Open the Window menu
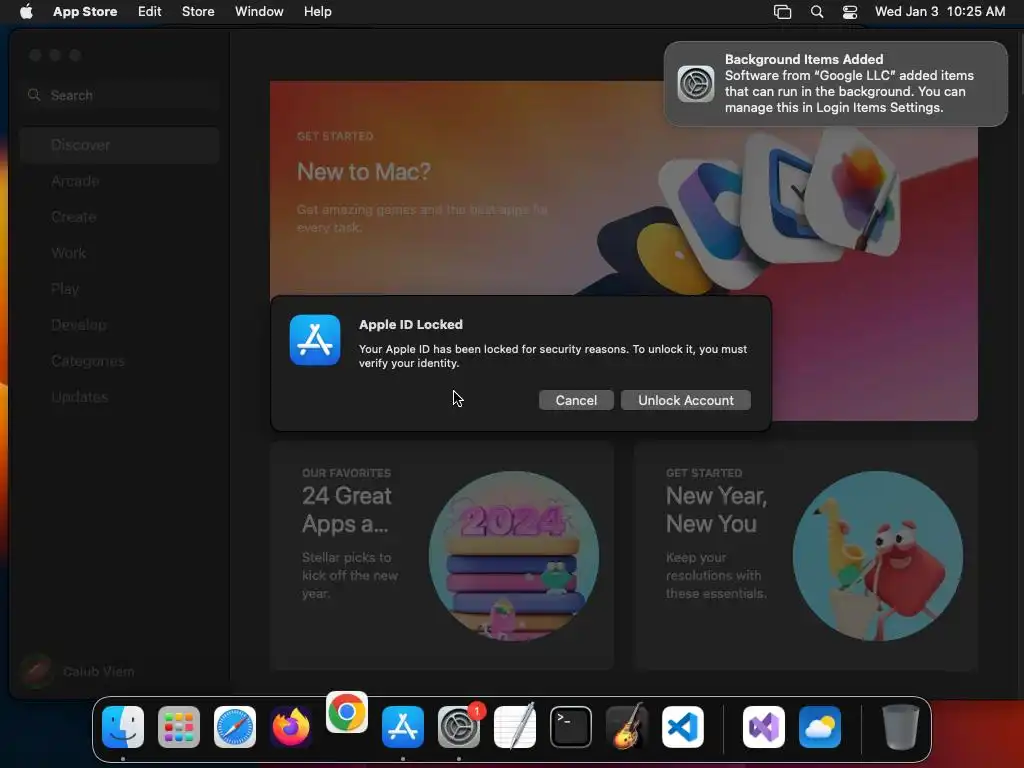The height and width of the screenshot is (768, 1024). pyautogui.click(x=259, y=12)
